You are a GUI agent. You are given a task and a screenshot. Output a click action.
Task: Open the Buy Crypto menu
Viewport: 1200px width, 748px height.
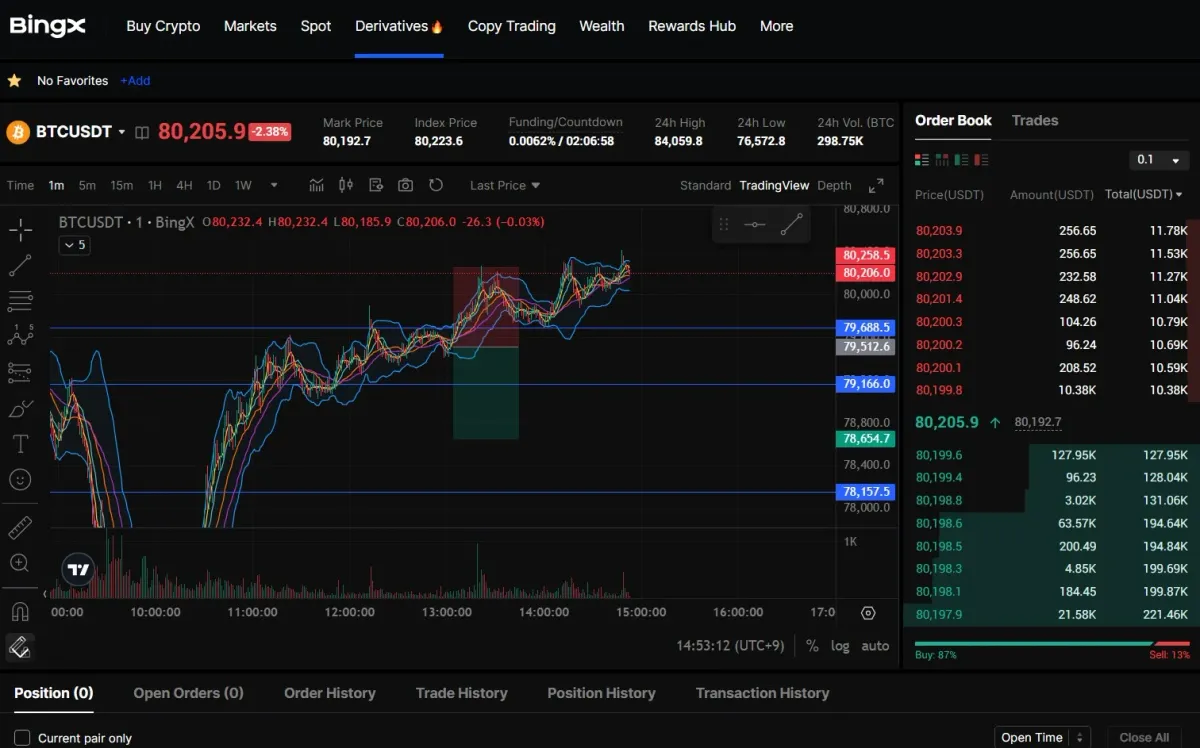(163, 26)
